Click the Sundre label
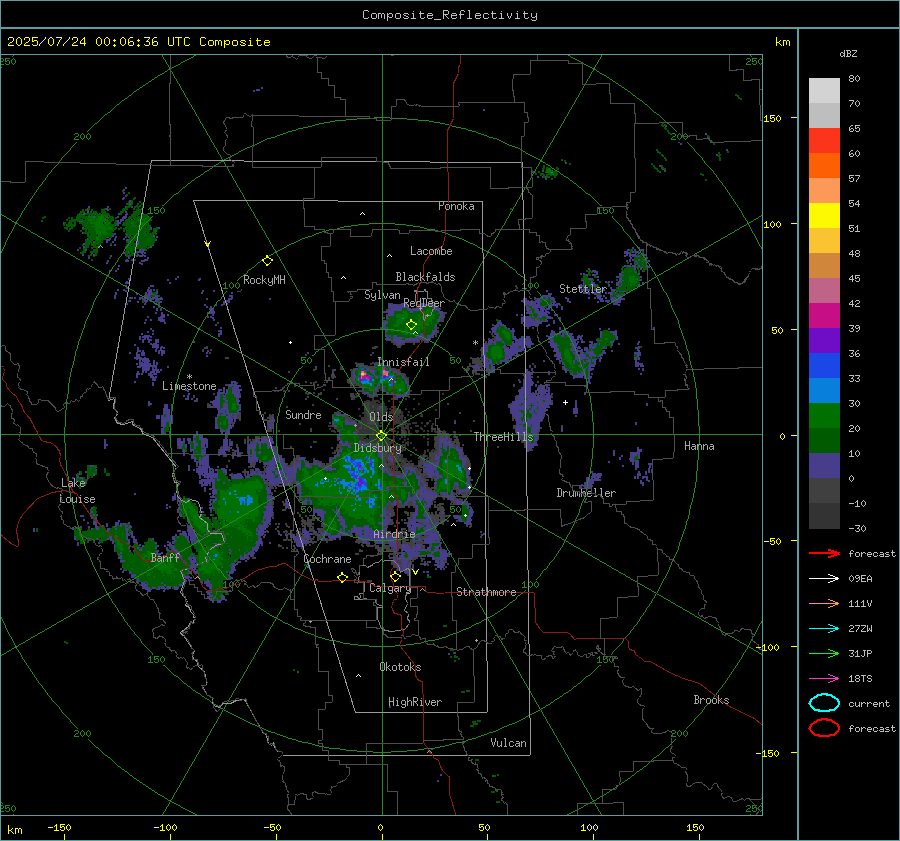This screenshot has width=900, height=841. pos(303,414)
